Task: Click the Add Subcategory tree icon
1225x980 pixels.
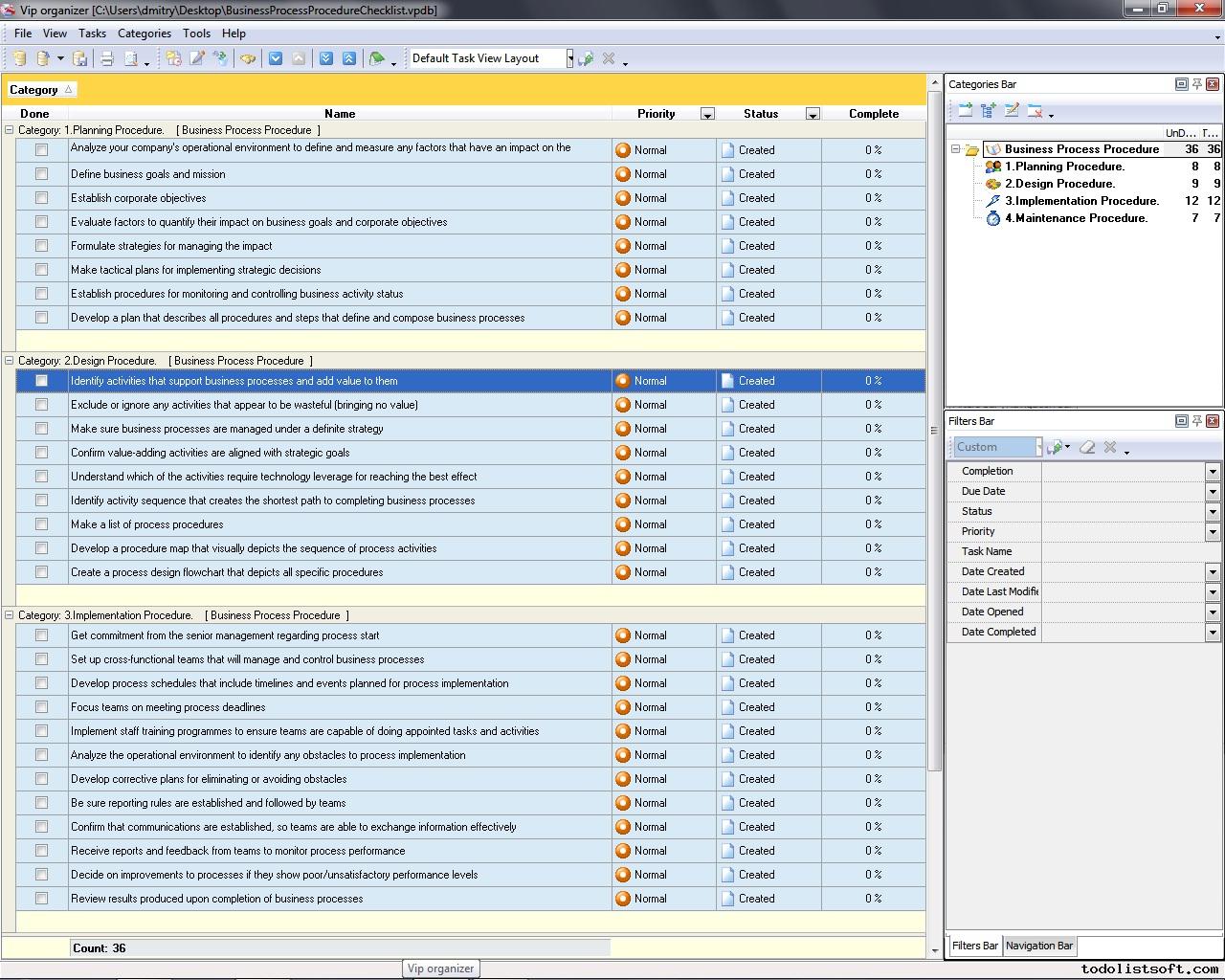Action: 989,111
